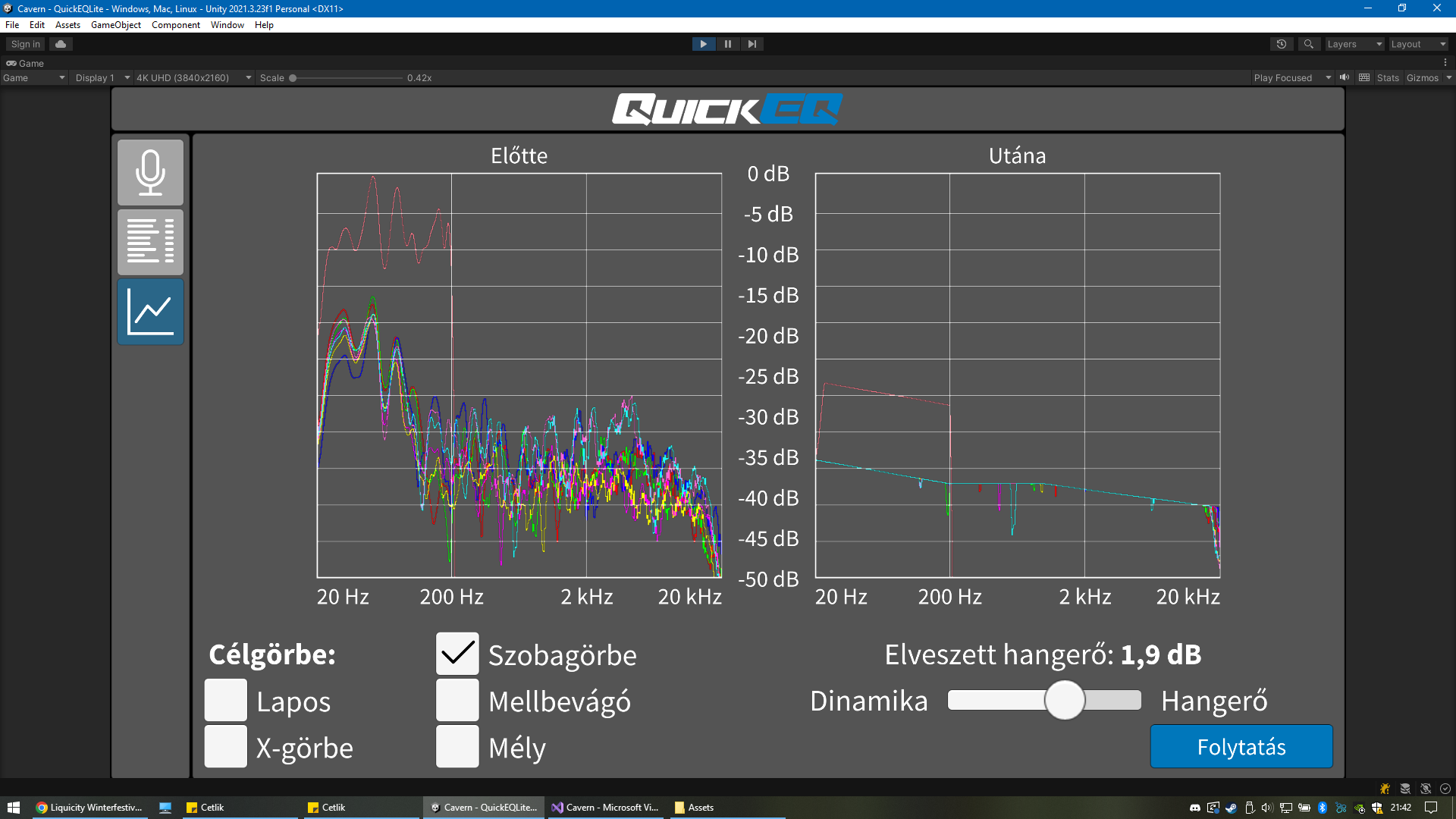
Task: Toggle Unity shortcuts keyboard icon
Action: coord(1364,77)
